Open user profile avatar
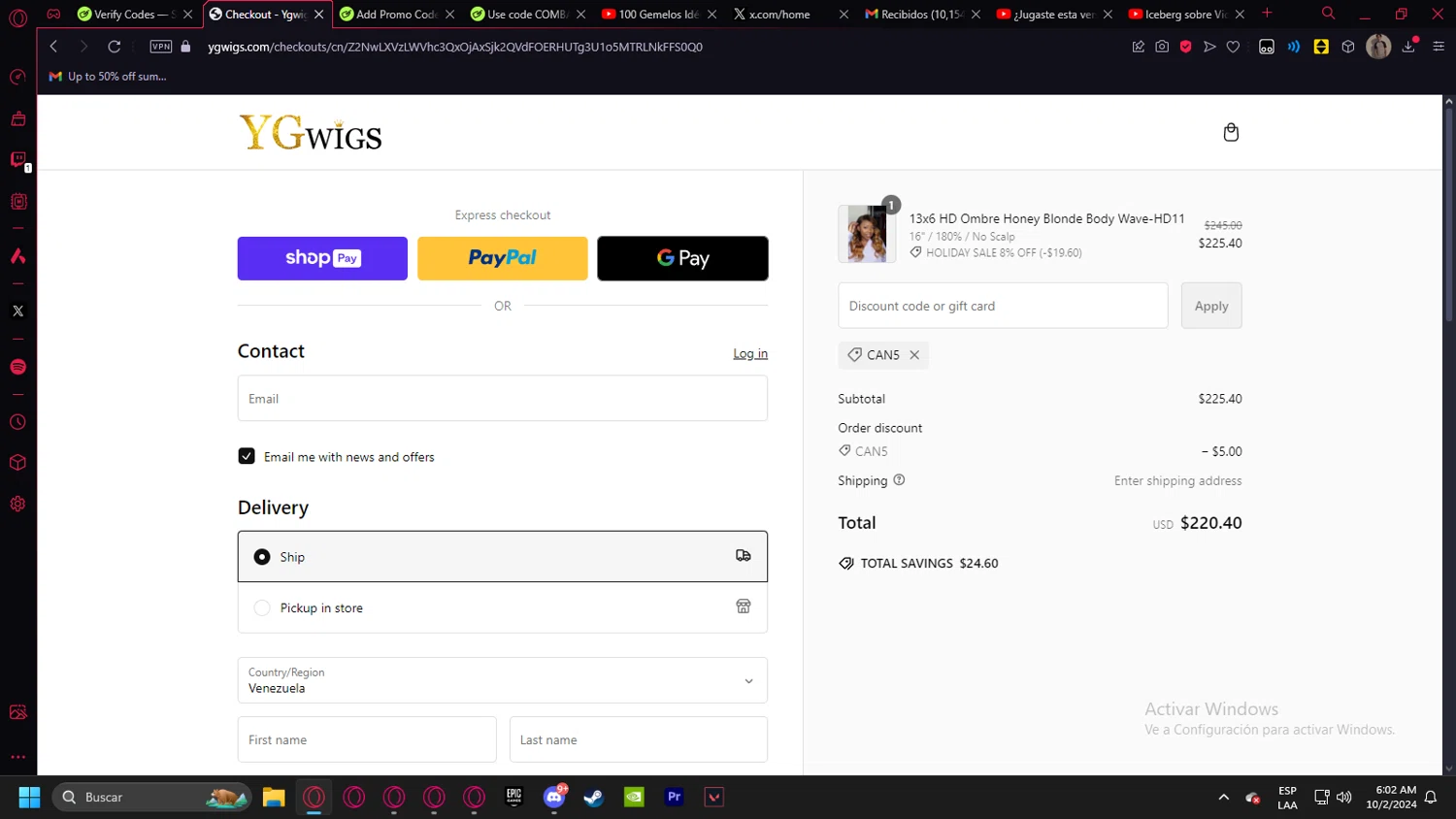 pos(1378,47)
